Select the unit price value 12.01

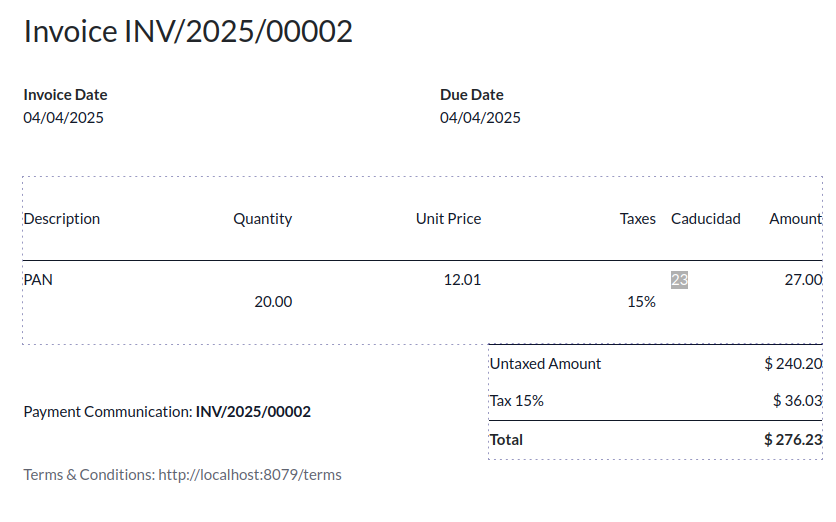click(x=462, y=279)
